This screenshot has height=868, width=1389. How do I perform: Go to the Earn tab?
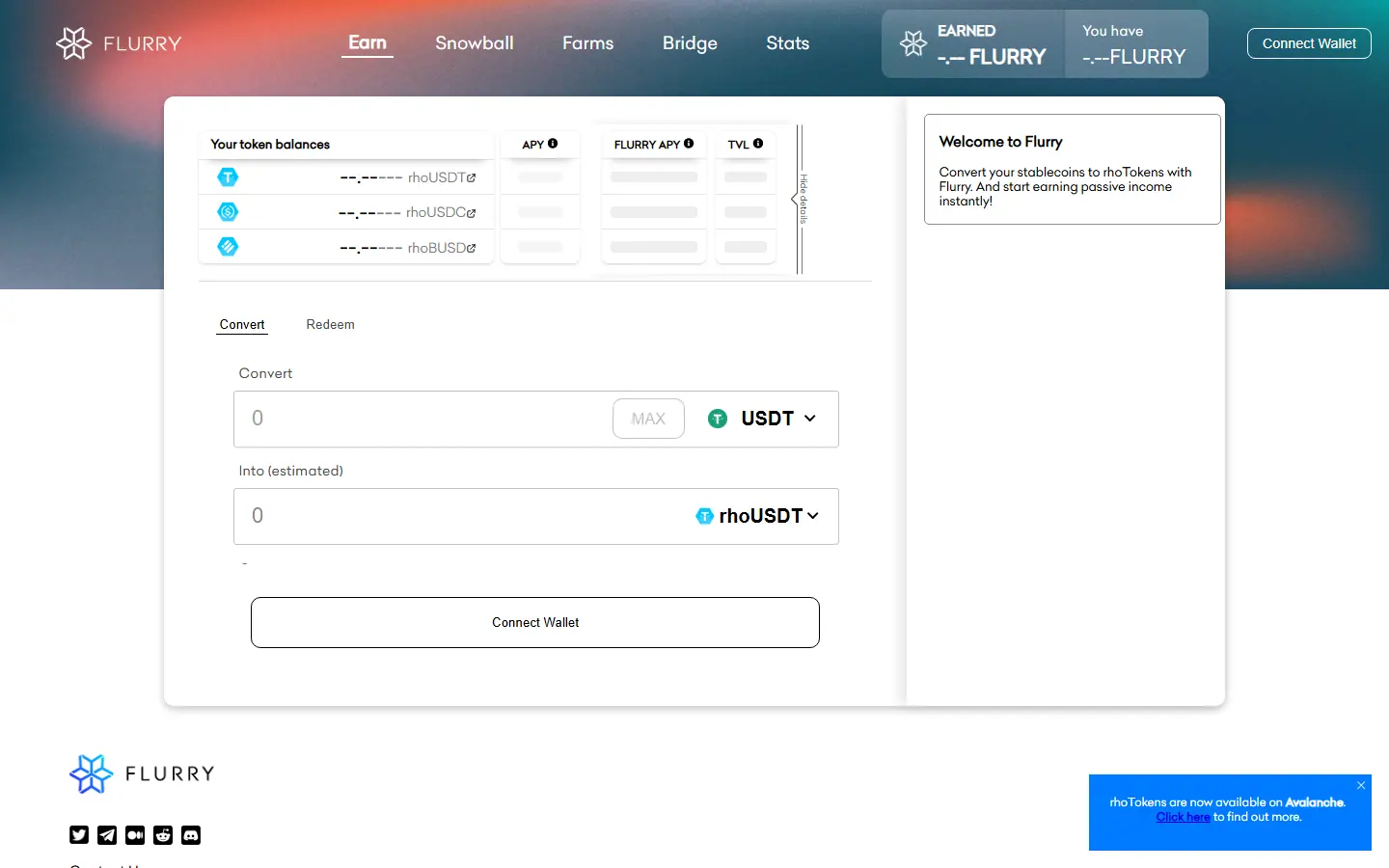pos(368,43)
